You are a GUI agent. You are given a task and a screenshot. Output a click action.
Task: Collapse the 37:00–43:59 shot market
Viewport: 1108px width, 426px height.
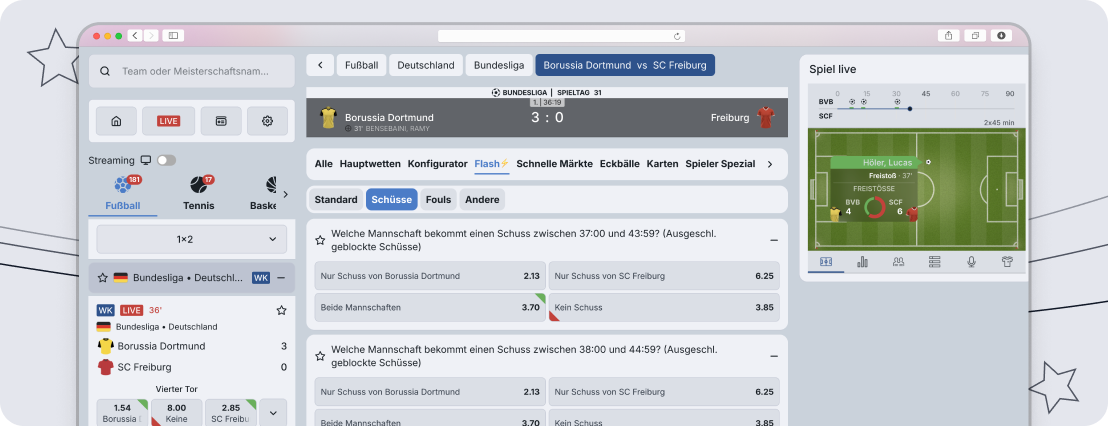point(774,240)
